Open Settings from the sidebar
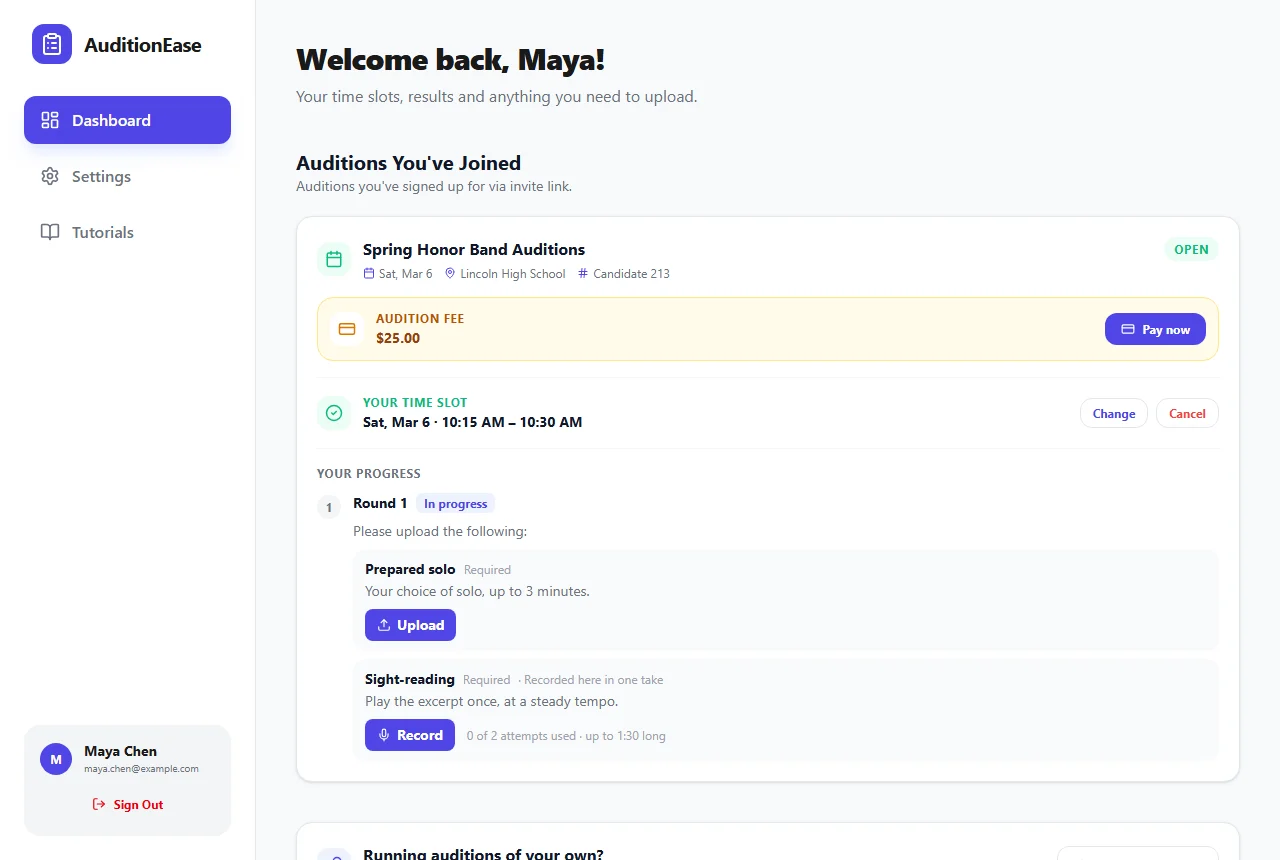 point(127,176)
